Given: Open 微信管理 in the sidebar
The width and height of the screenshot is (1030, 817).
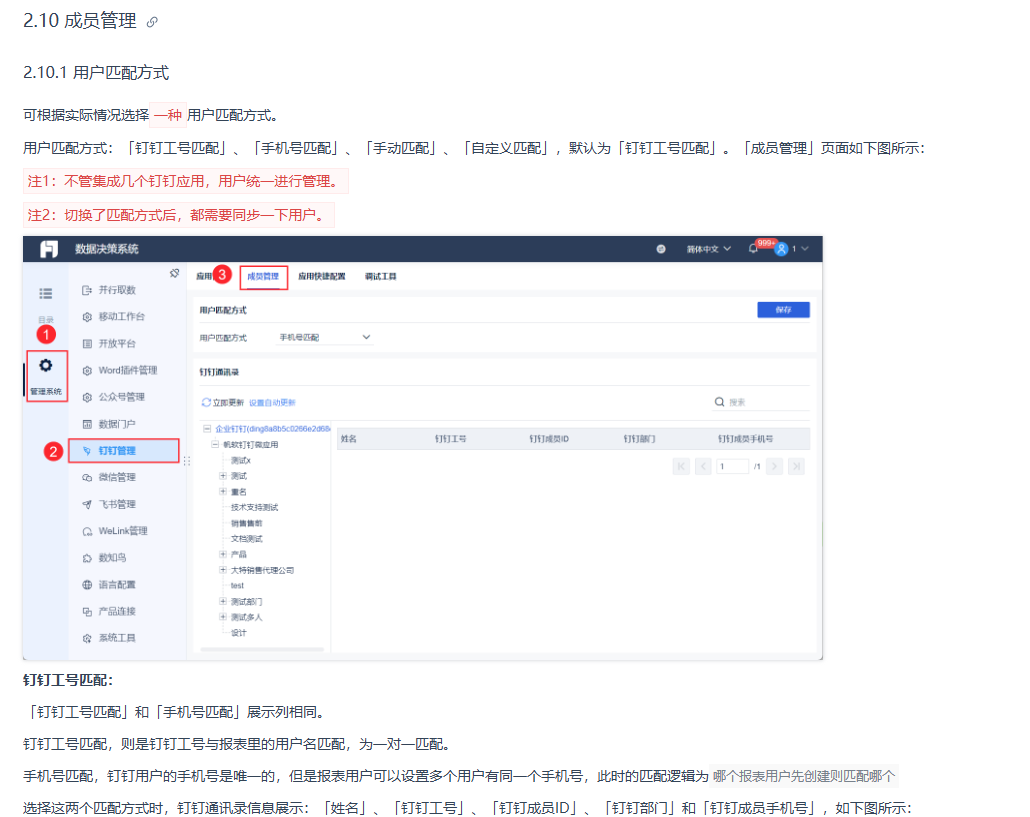Looking at the screenshot, I should tap(117, 477).
